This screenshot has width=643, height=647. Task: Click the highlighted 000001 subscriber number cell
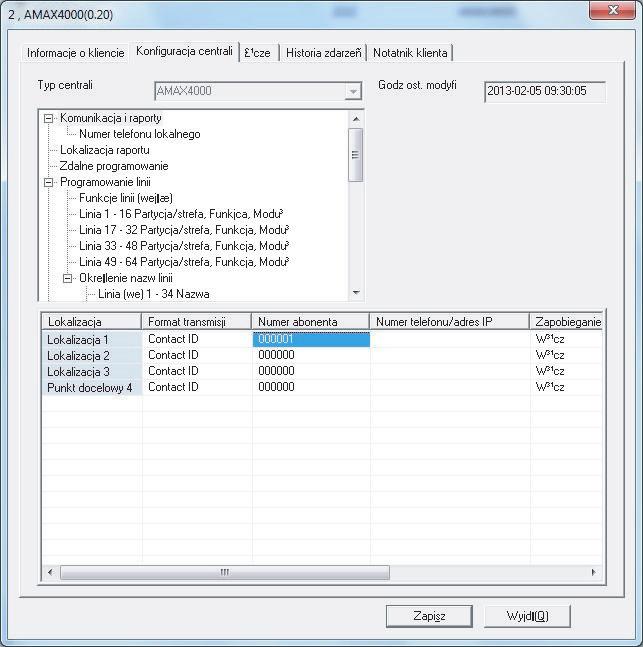point(311,339)
